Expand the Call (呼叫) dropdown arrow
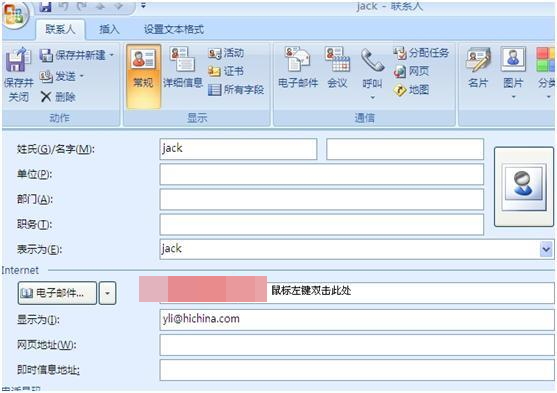This screenshot has width=557, height=393. [372, 97]
